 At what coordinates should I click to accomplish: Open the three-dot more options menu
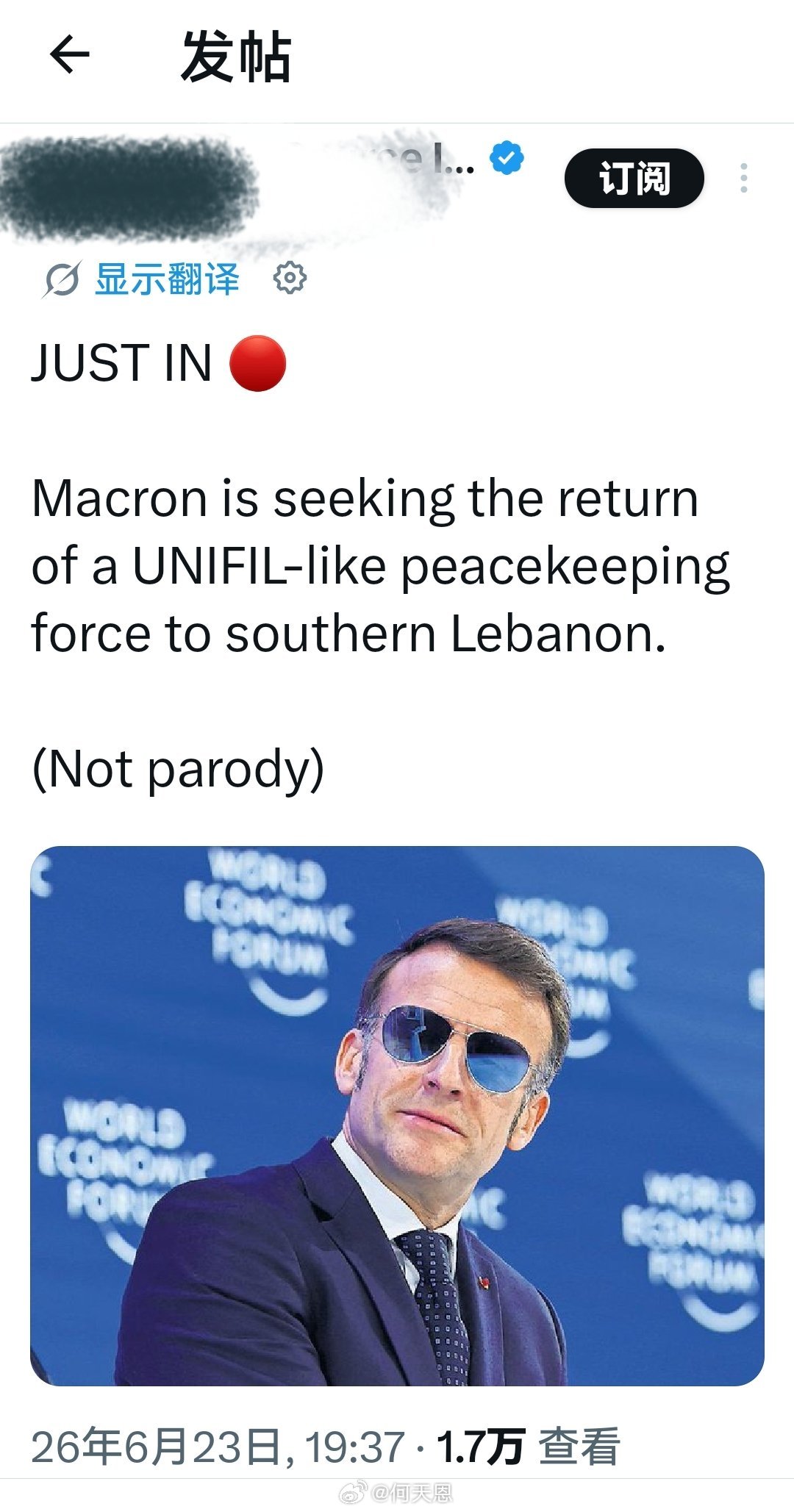[x=744, y=178]
